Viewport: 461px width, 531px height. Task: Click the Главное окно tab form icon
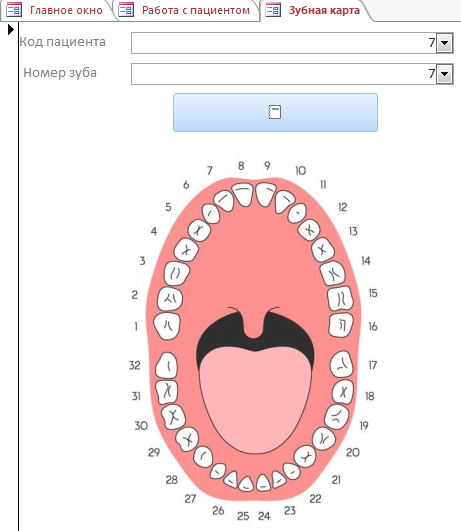[14, 10]
